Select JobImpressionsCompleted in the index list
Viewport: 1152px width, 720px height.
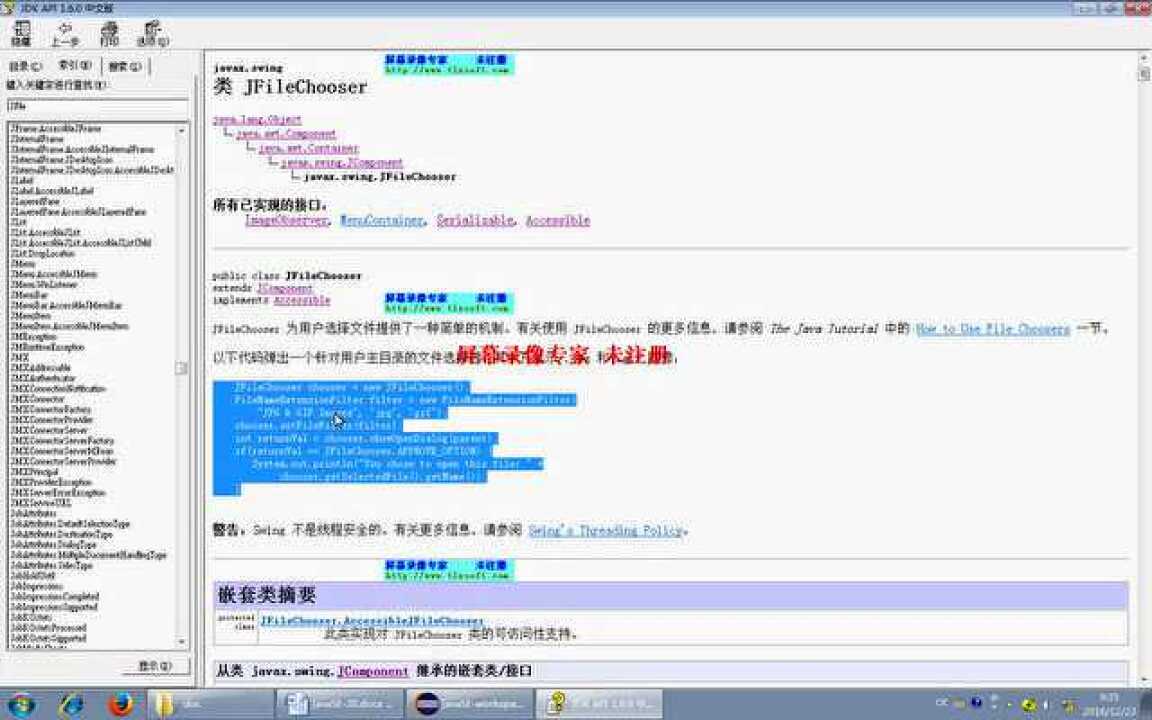(x=54, y=597)
